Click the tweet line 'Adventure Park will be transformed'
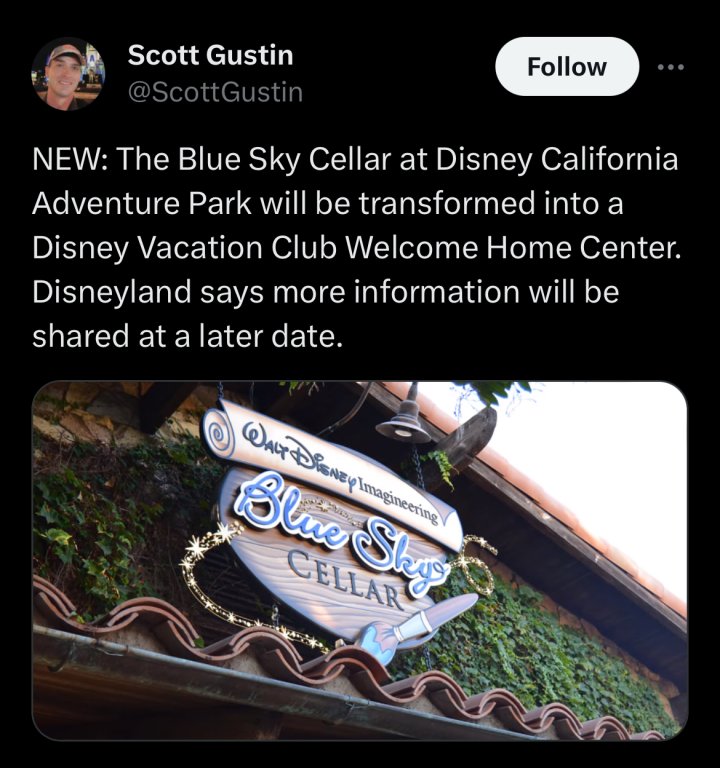The height and width of the screenshot is (768, 720). tap(327, 203)
